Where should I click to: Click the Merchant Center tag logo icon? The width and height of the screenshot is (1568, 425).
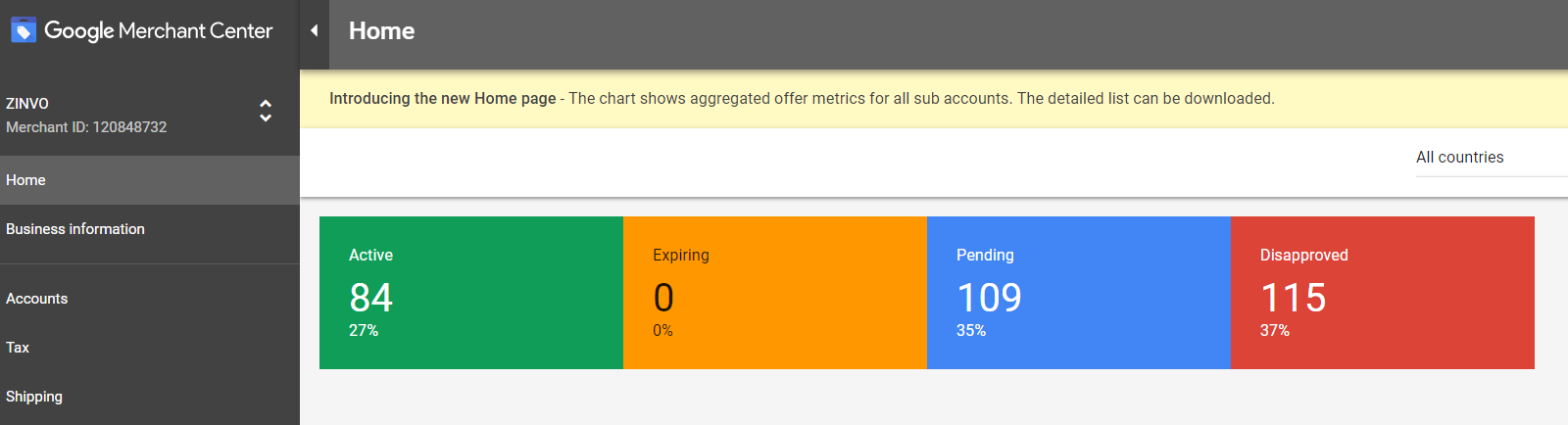click(x=24, y=31)
